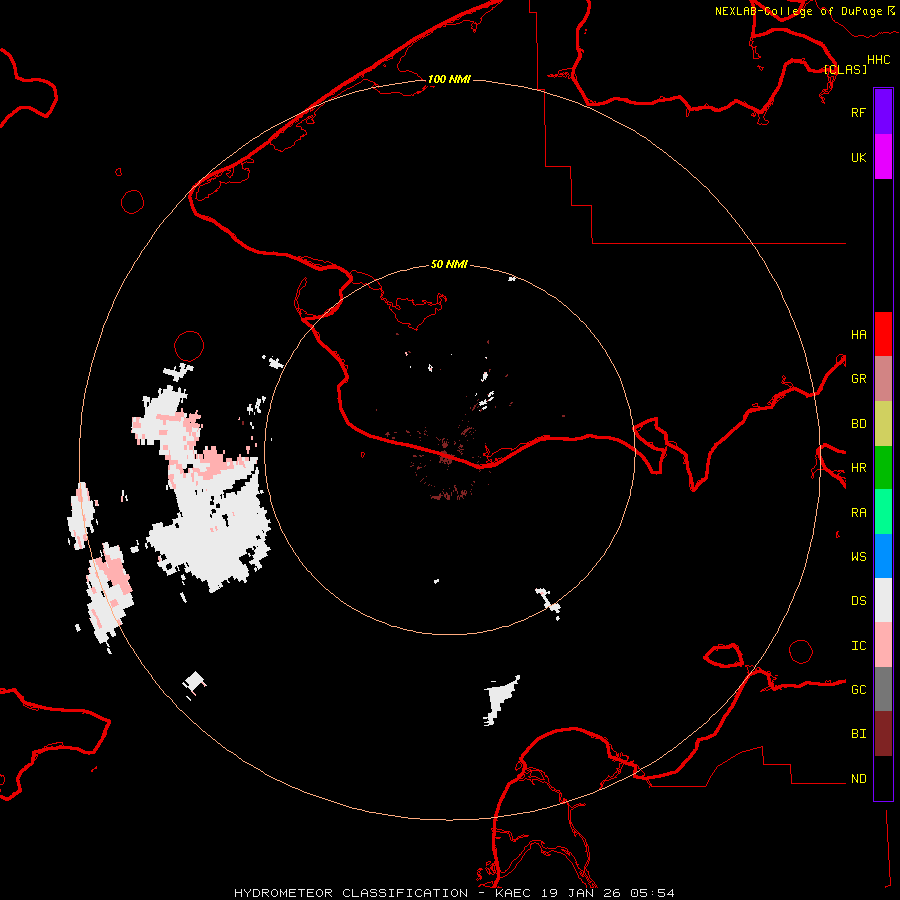Click the "HR" legend label
Screen dimensions: 900x900
point(858,468)
